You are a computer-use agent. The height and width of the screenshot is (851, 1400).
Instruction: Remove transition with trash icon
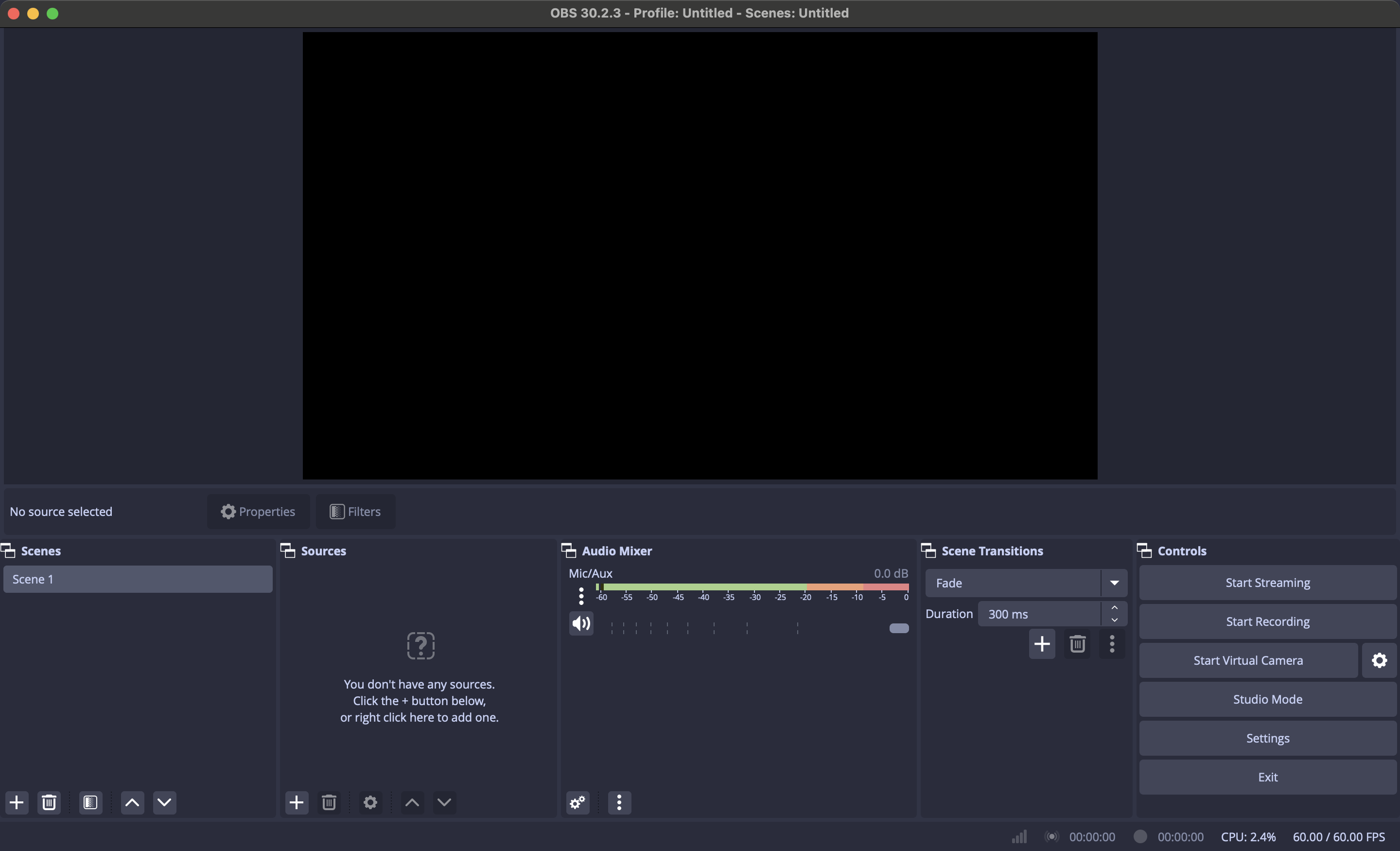[1077, 643]
